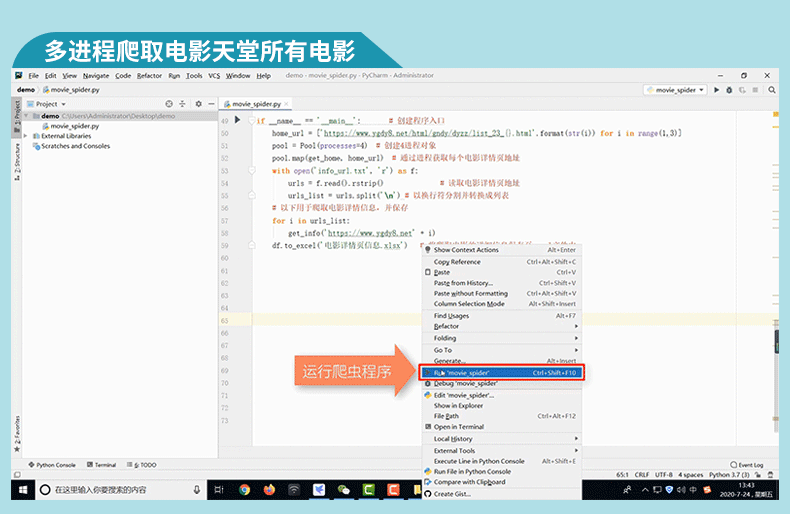The image size is (790, 514).
Task: Click the Windows Start button
Action: point(23,489)
